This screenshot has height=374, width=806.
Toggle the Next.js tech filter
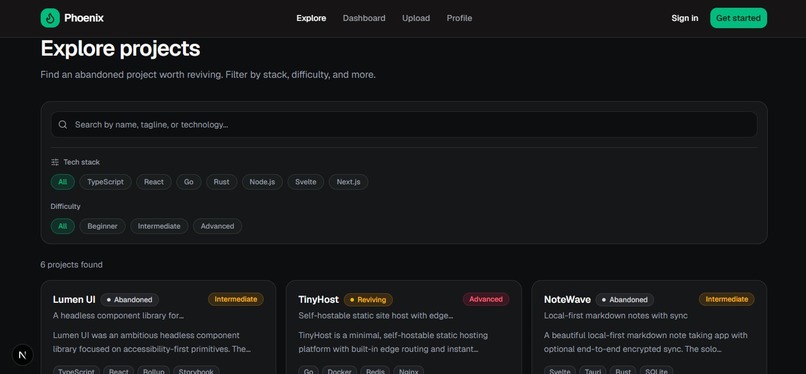[349, 182]
